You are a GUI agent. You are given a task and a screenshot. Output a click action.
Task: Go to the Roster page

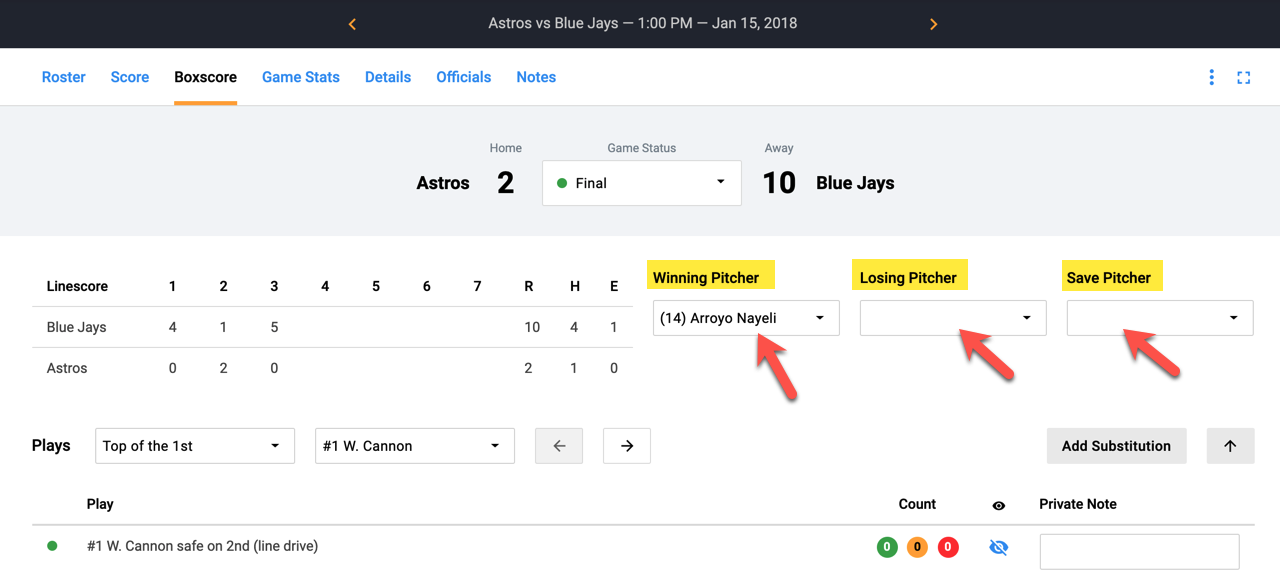[63, 77]
